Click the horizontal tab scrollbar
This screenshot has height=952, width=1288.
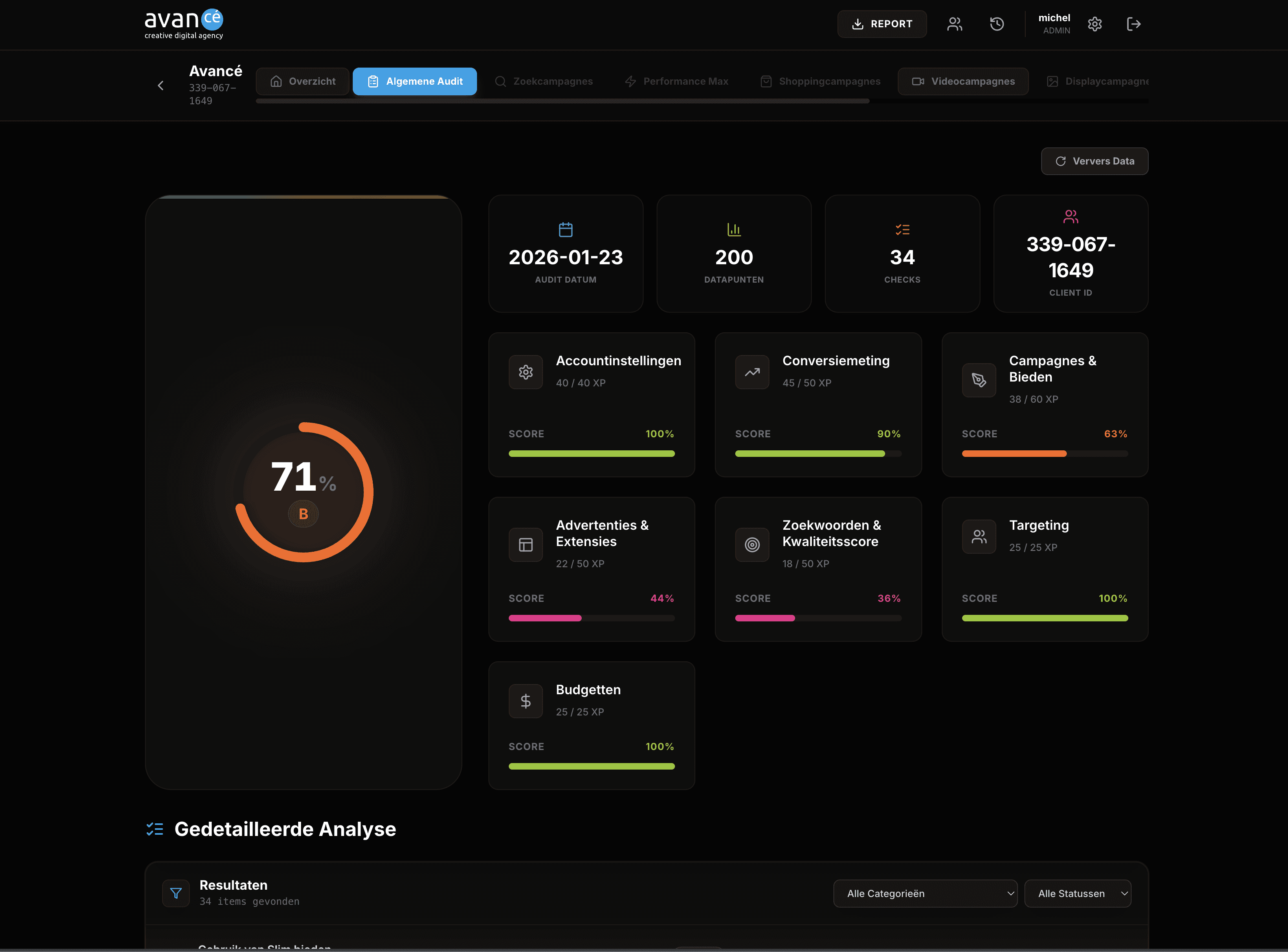point(562,101)
